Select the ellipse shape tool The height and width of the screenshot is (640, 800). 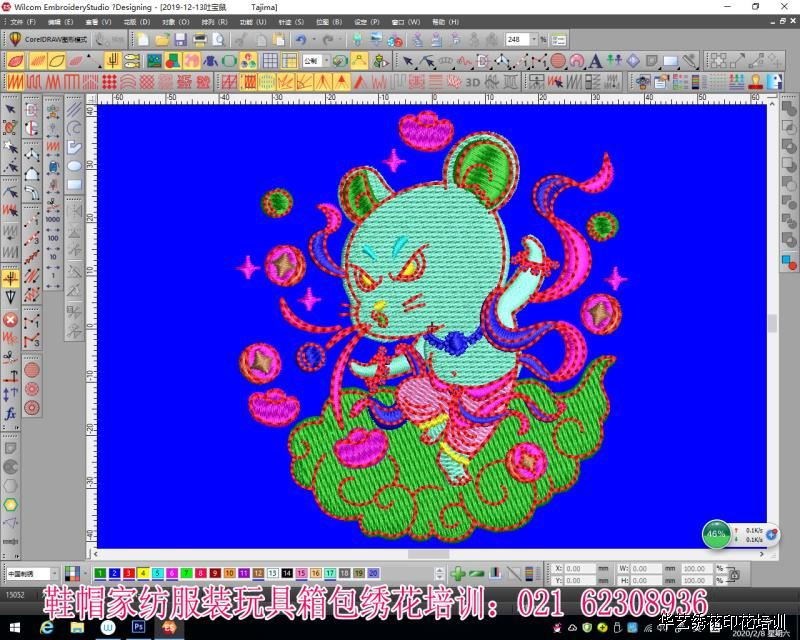pyautogui.click(x=75, y=166)
